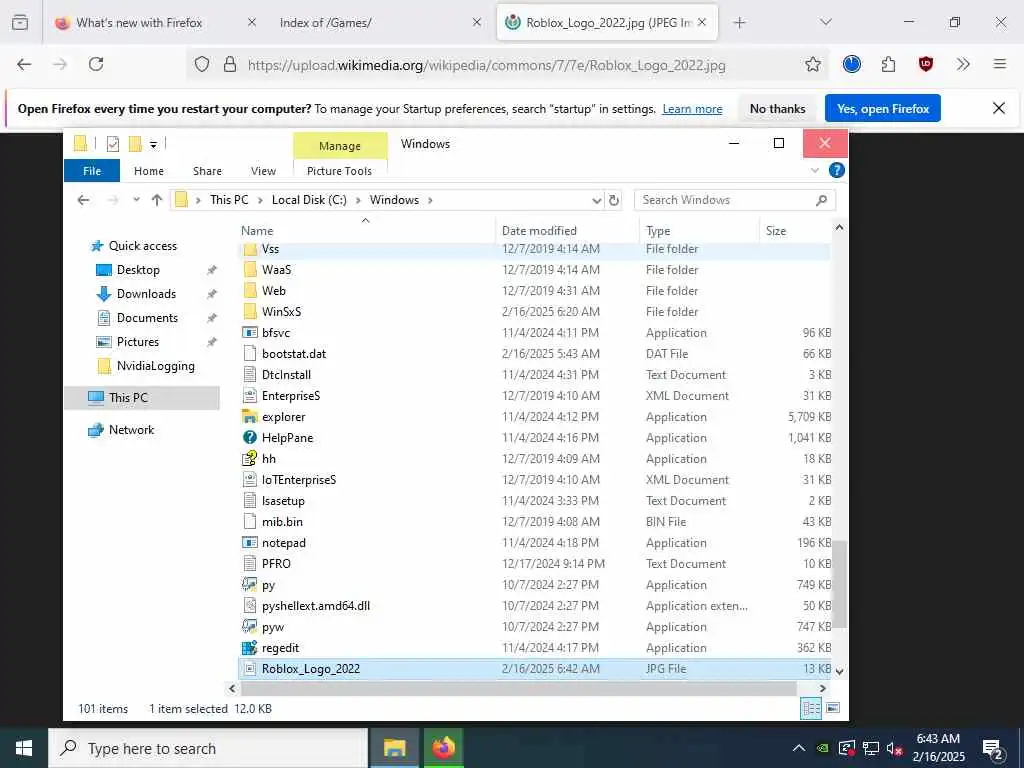Close the Index of /Games/ tab
The image size is (1024, 768).
click(x=477, y=22)
